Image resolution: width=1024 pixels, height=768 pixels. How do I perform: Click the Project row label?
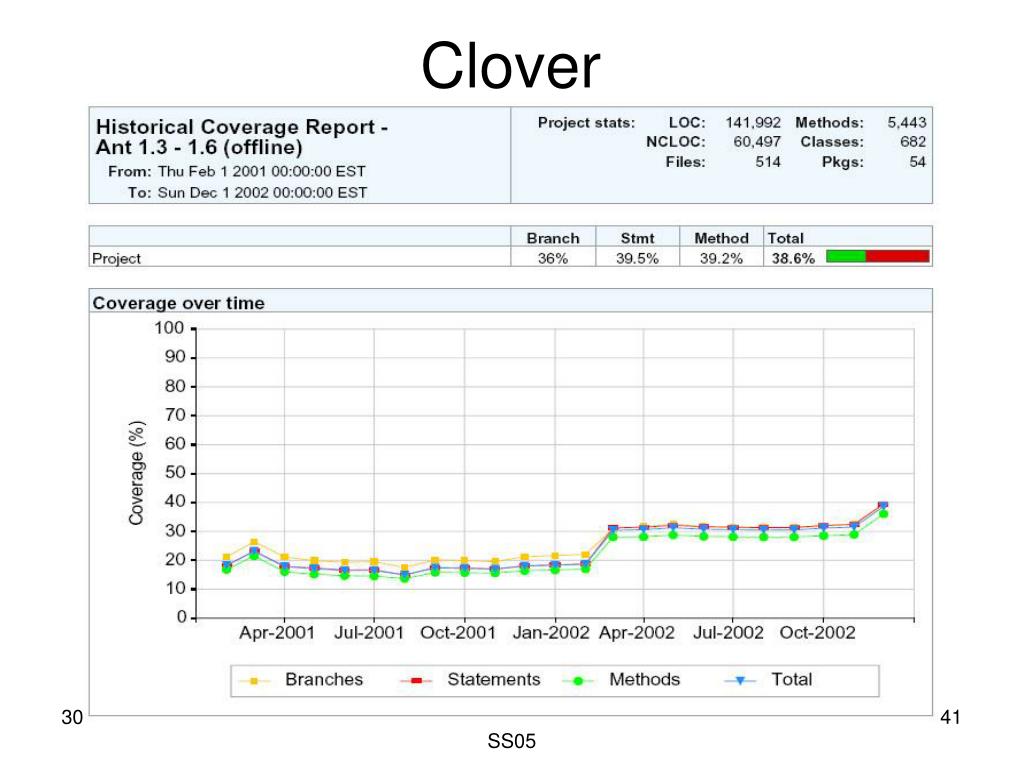click(116, 258)
